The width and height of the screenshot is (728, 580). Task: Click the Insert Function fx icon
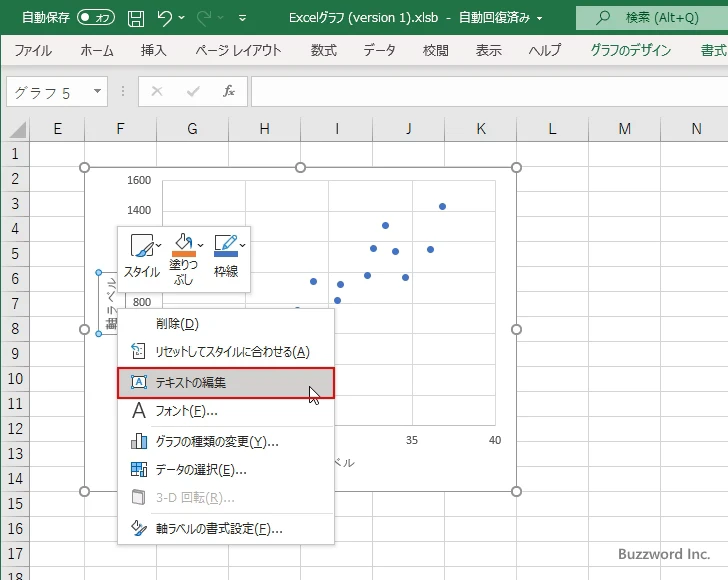point(229,91)
